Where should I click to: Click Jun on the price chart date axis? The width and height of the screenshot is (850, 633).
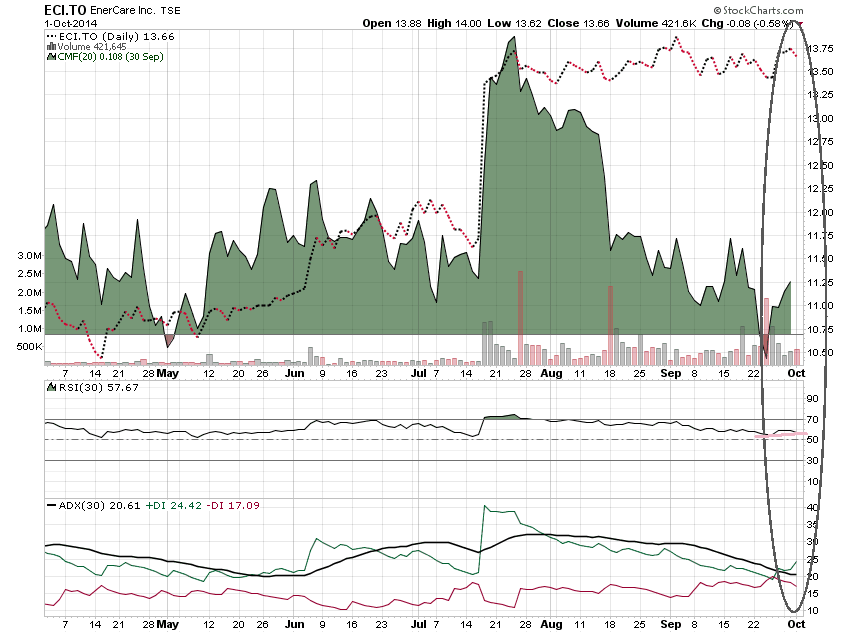coord(295,373)
